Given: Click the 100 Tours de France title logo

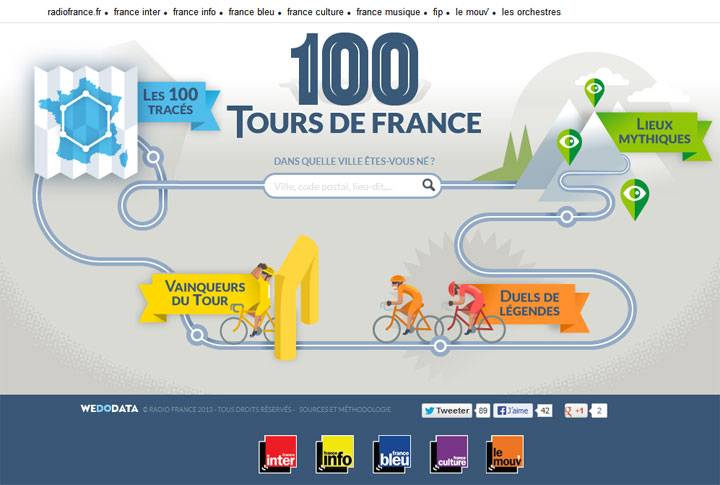Looking at the screenshot, I should click(354, 85).
